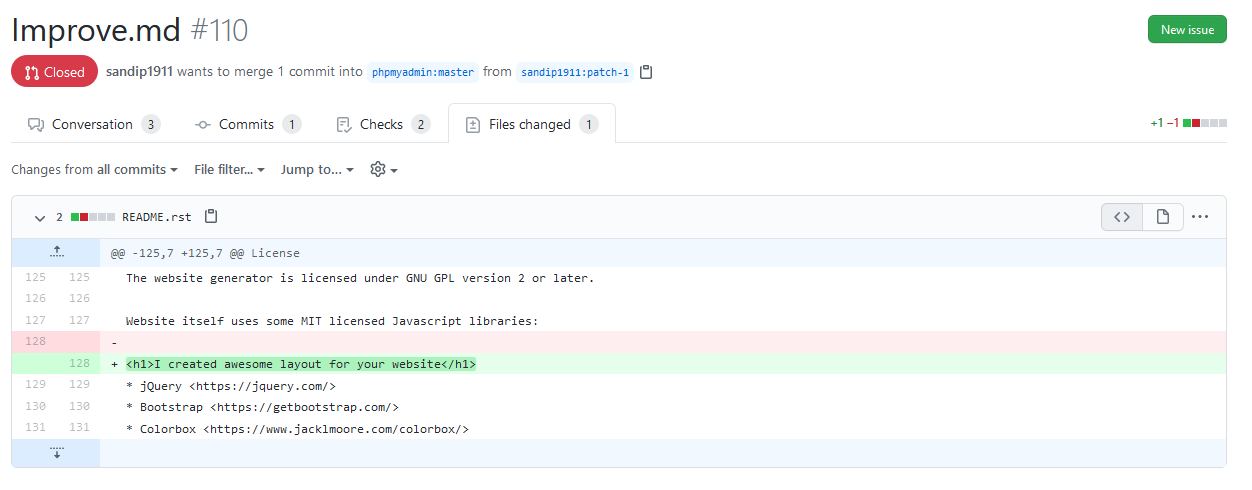
Task: Click the MIT licensed Javascript libraries line
Action: click(x=332, y=322)
